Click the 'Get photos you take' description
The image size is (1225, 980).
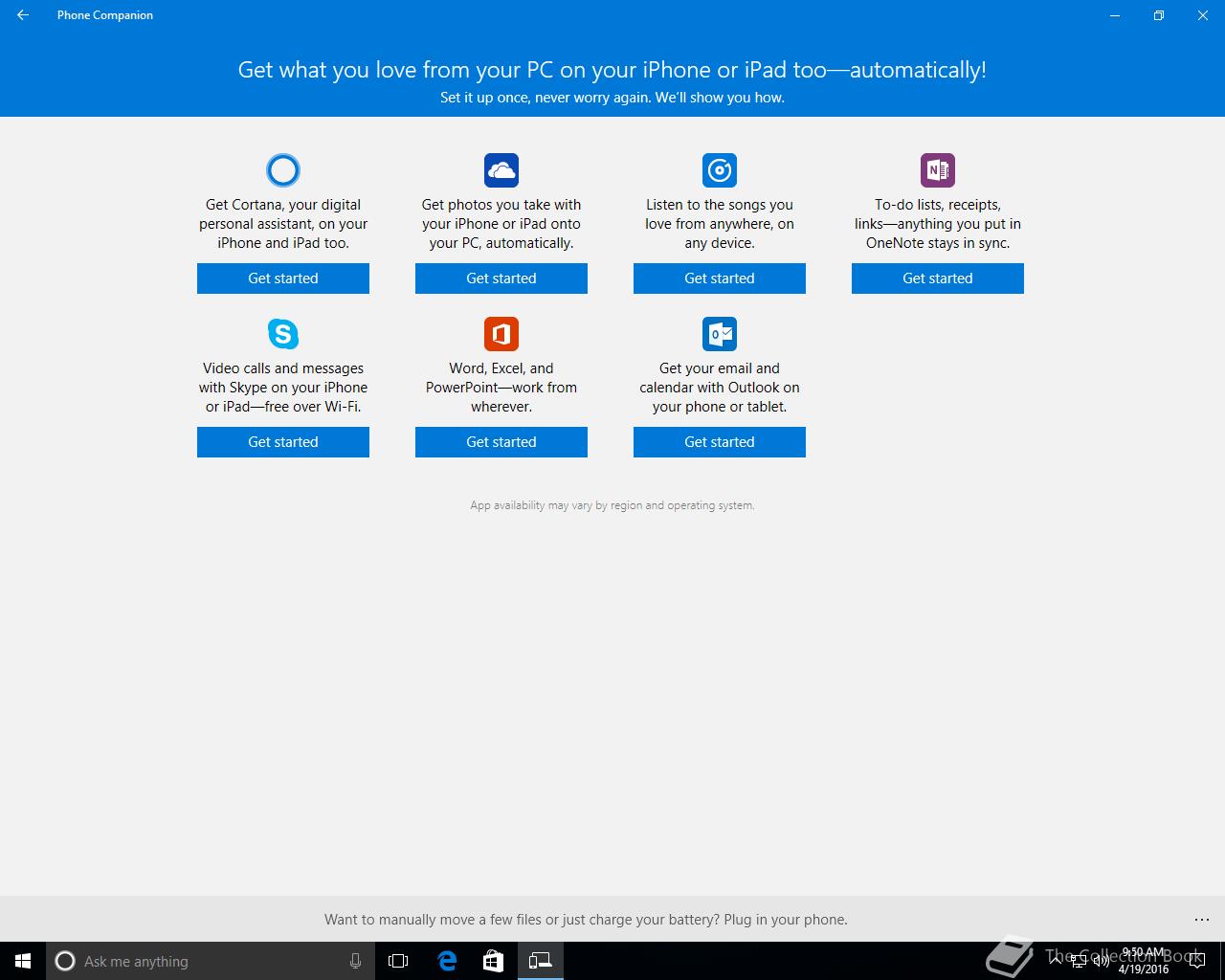click(x=501, y=224)
